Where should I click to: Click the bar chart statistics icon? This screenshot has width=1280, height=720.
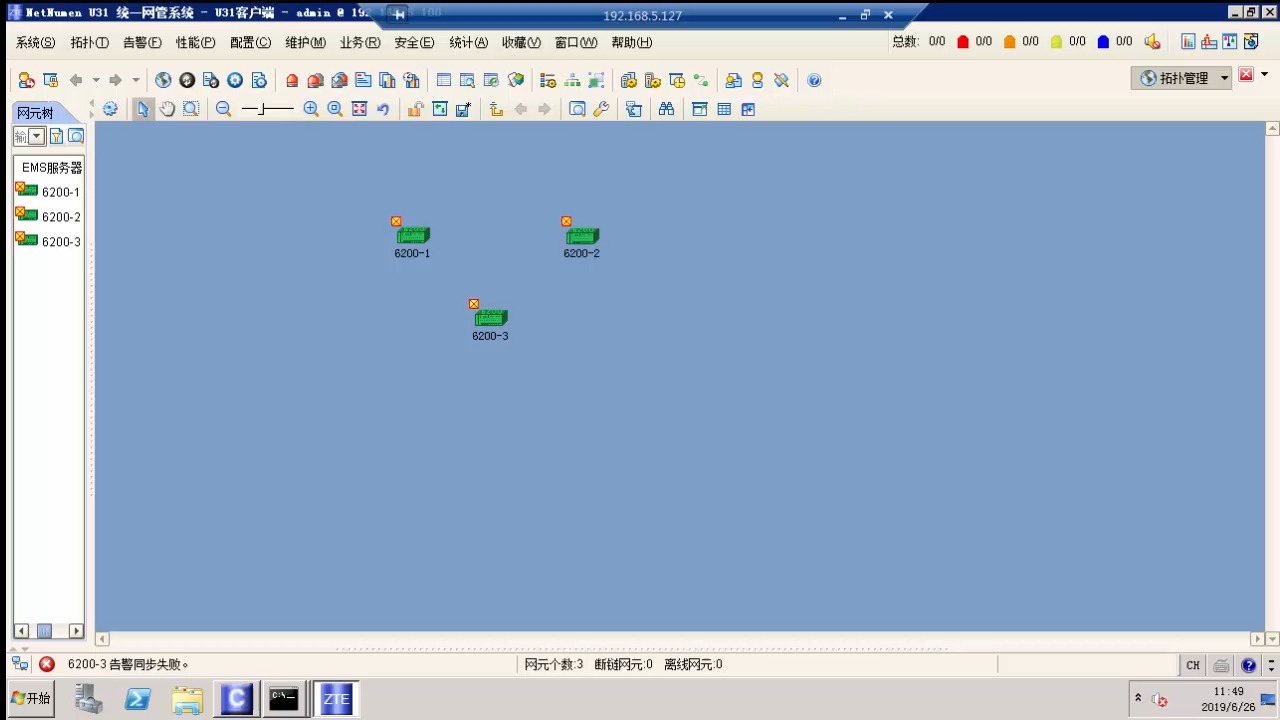tap(1188, 42)
